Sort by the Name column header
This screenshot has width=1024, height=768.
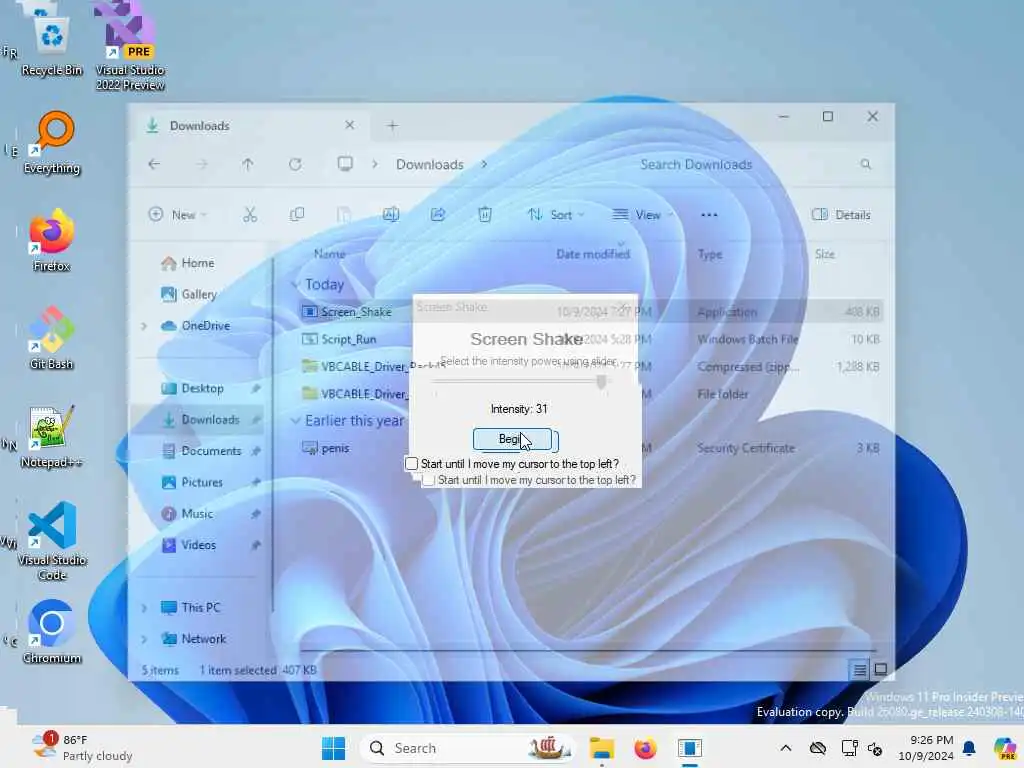click(330, 254)
